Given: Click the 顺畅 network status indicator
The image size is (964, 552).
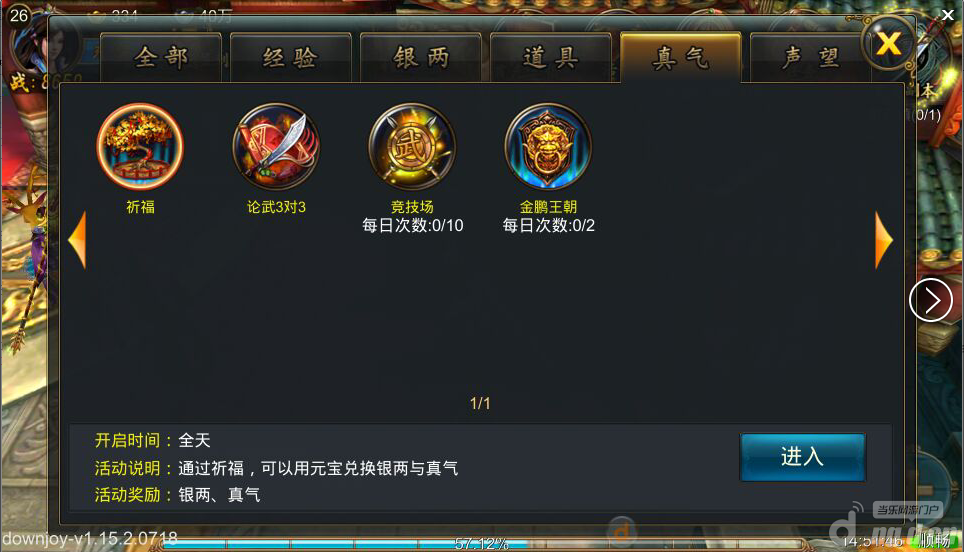Looking at the screenshot, I should coord(934,541).
